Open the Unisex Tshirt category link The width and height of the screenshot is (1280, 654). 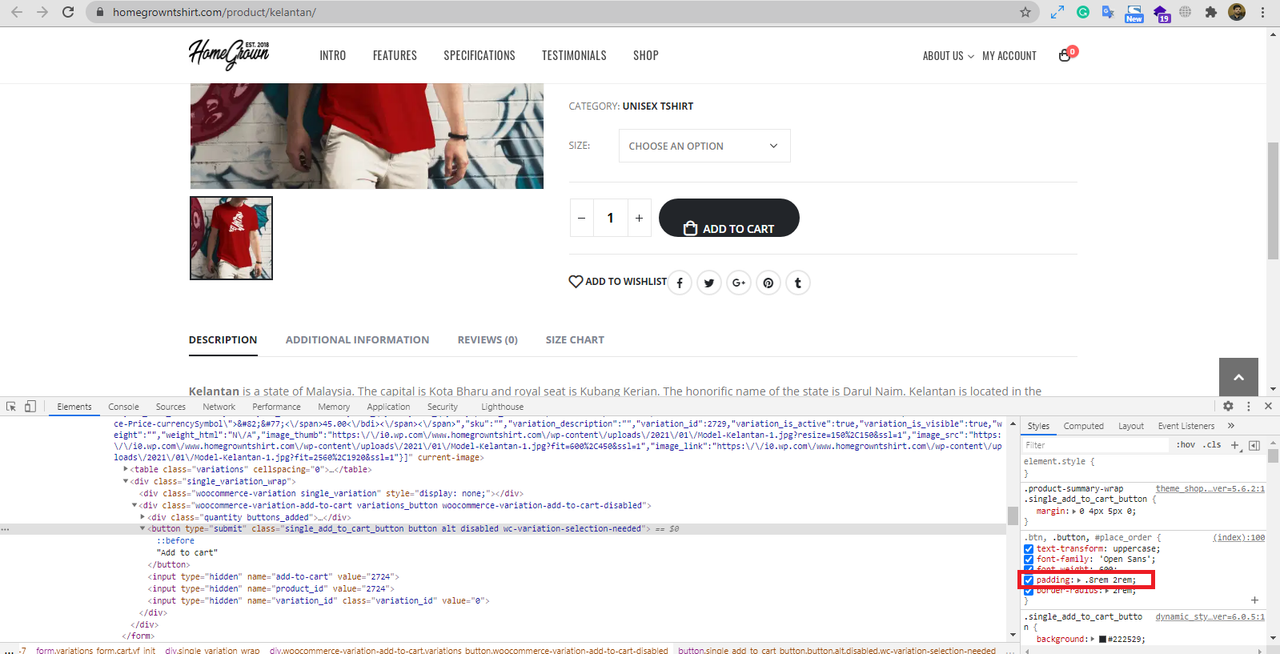point(658,106)
